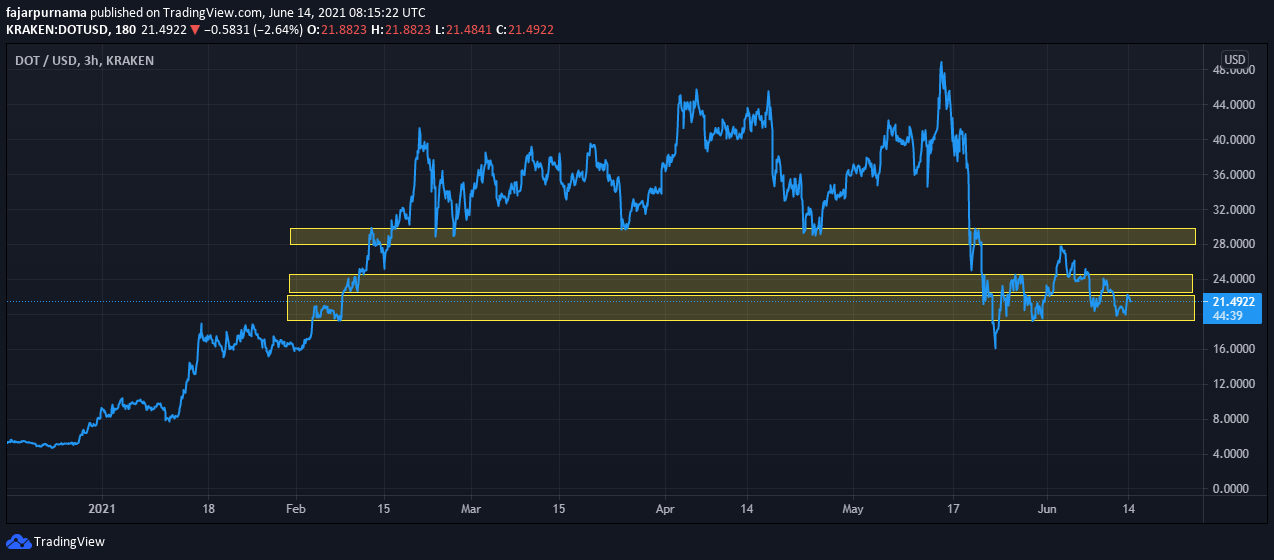The image size is (1274, 560).
Task: Click the red down-triangle price change indicator
Action: pyautogui.click(x=194, y=30)
